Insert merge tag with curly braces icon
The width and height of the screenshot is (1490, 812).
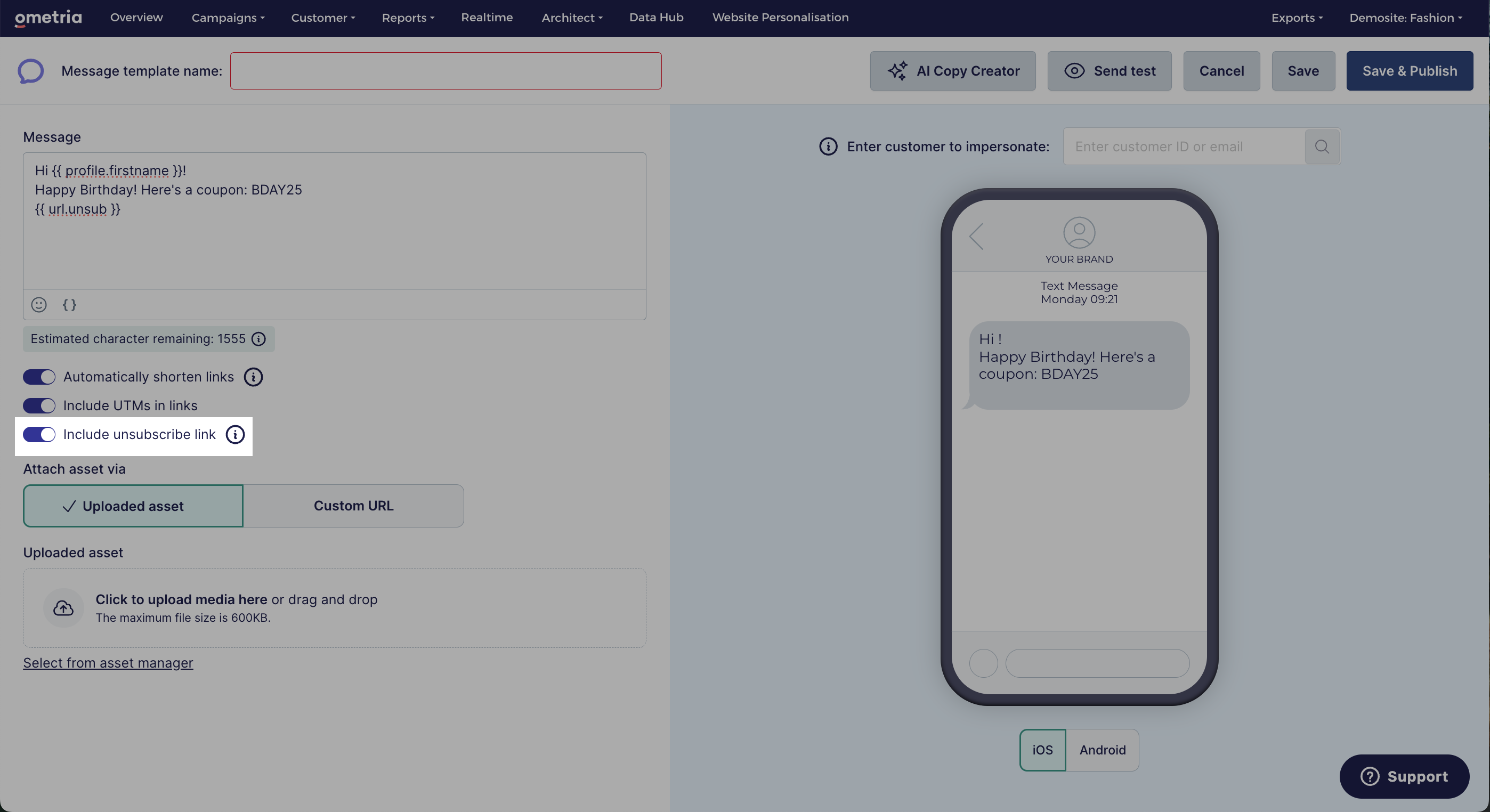[x=69, y=305]
